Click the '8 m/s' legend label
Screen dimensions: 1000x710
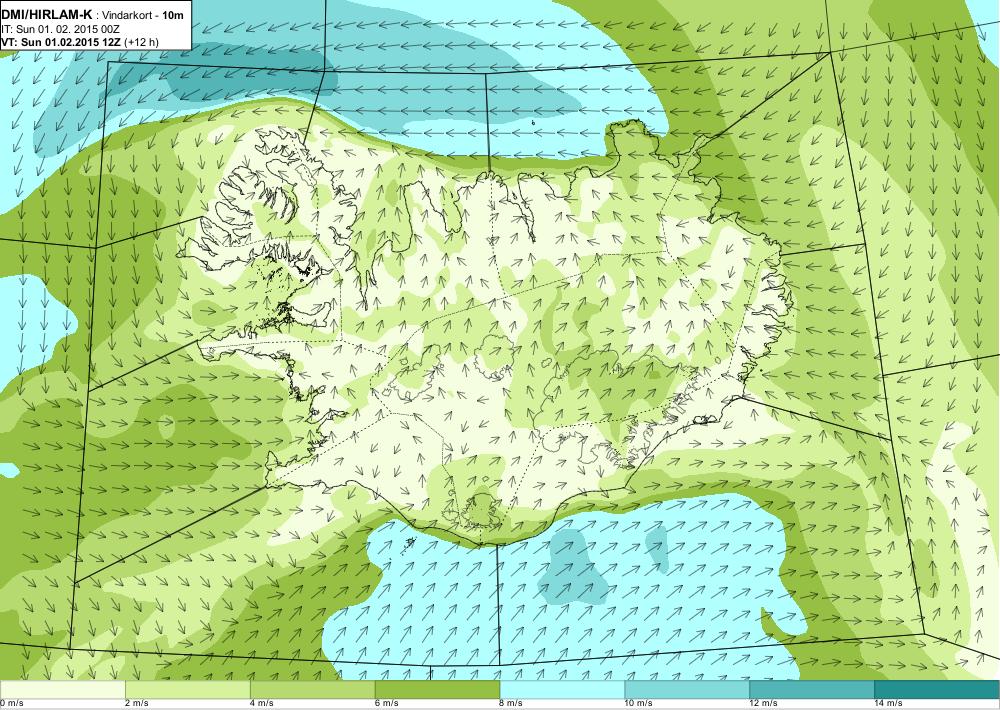tap(511, 704)
